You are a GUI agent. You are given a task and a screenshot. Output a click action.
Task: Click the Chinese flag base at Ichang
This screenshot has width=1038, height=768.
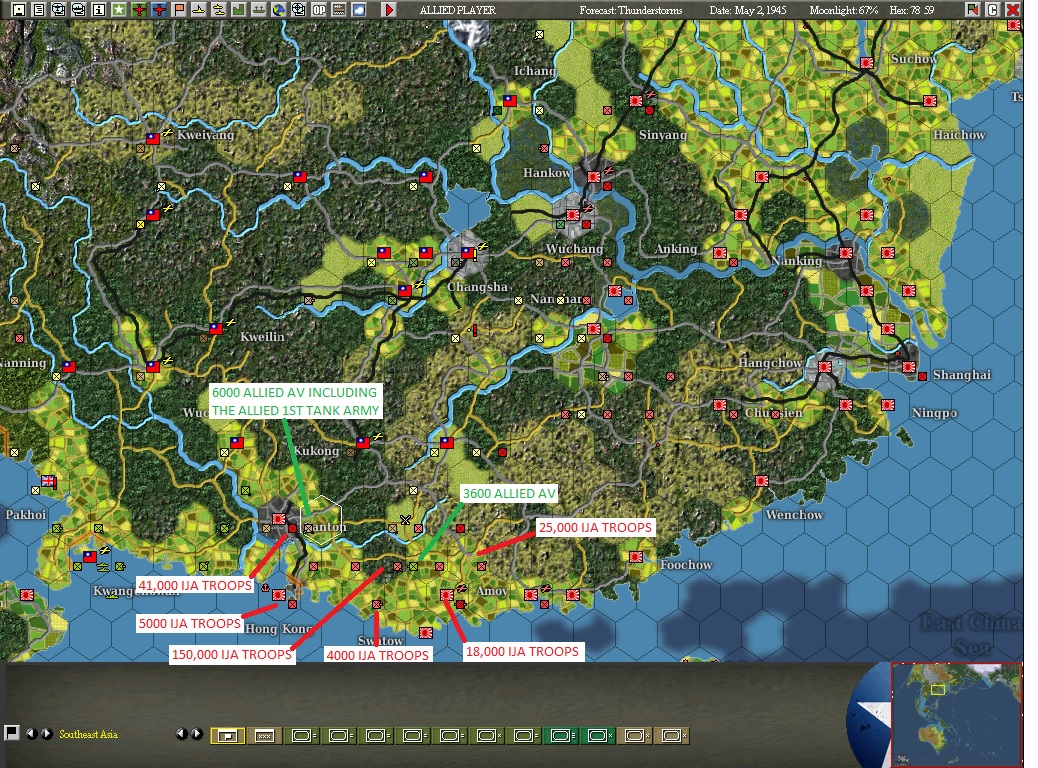(x=510, y=101)
